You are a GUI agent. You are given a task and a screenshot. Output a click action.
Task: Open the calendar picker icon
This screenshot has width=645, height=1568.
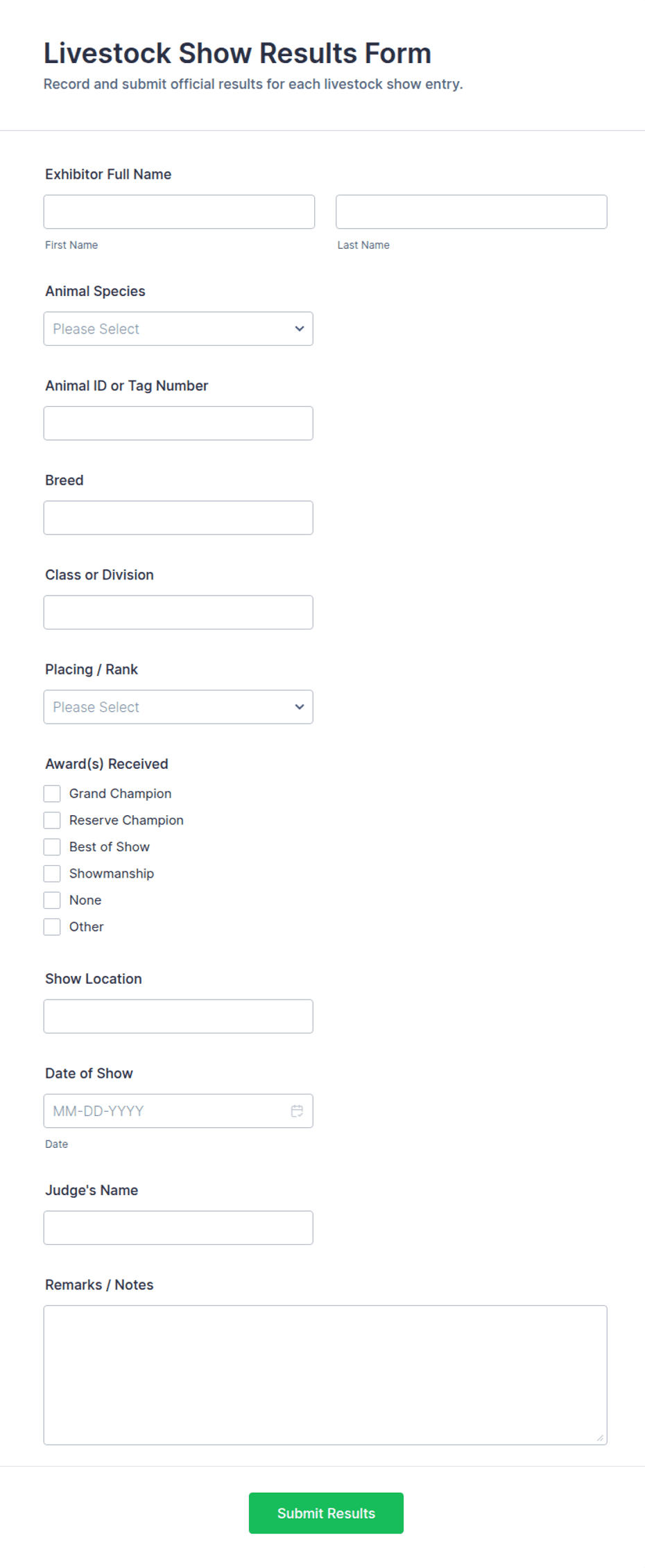pyautogui.click(x=297, y=1110)
